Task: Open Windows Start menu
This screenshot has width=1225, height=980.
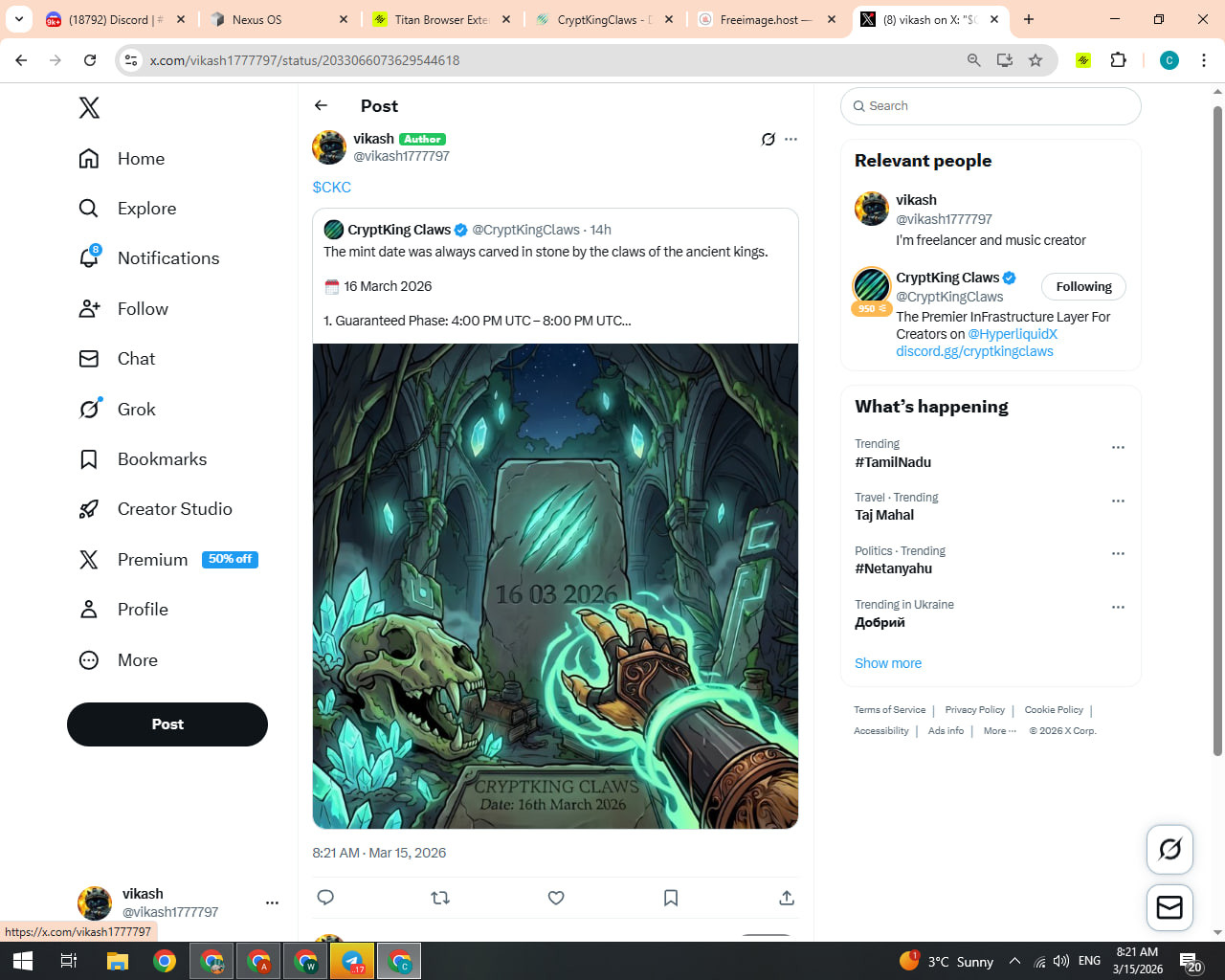Action: click(23, 961)
